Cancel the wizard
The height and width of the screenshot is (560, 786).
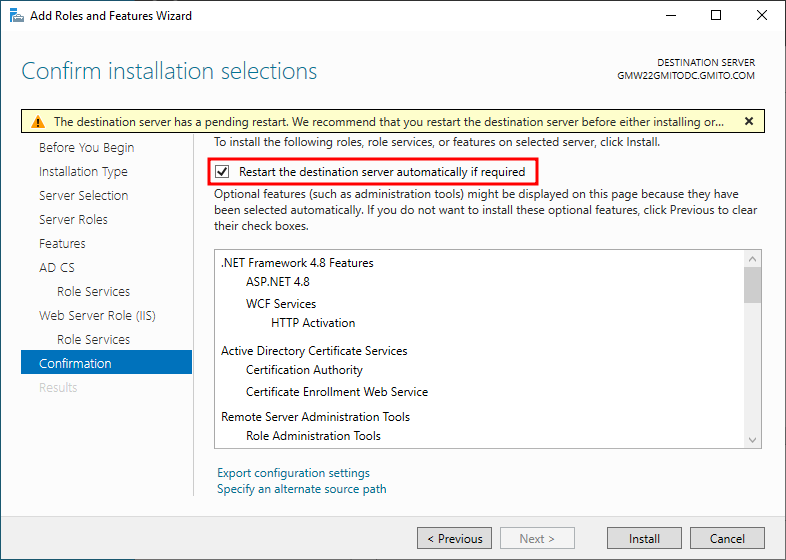pos(727,538)
